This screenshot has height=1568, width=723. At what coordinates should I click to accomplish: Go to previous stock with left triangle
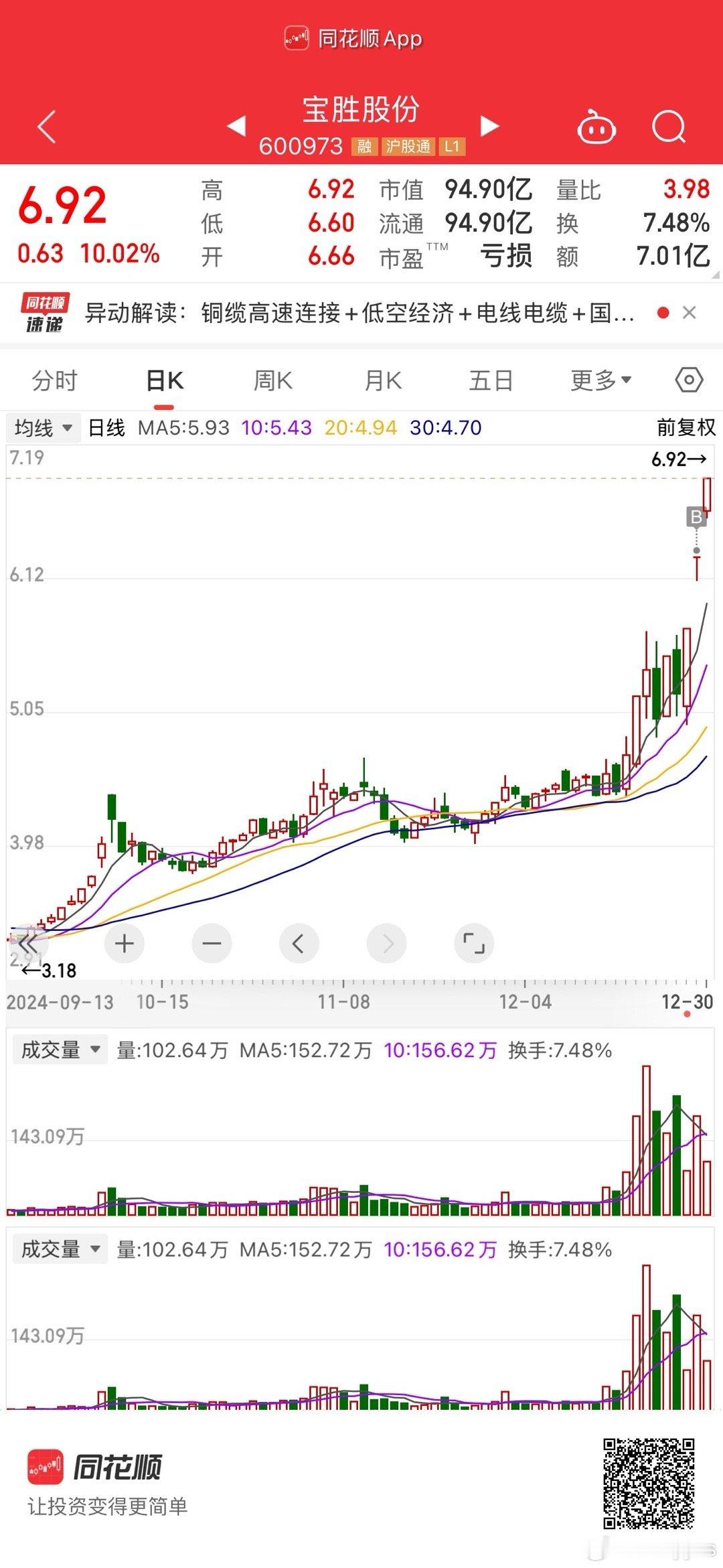236,126
